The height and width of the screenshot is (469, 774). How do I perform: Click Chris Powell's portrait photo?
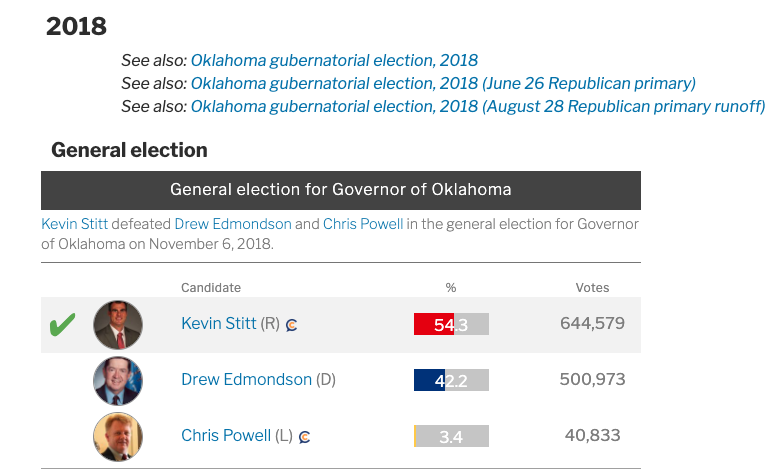pyautogui.click(x=118, y=436)
